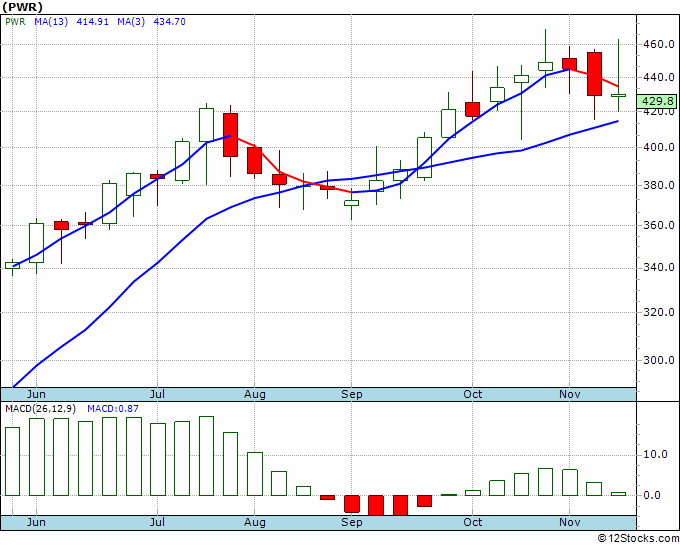The height and width of the screenshot is (546, 680).
Task: Click Nov on the price chart time axis
Action: coord(569,395)
